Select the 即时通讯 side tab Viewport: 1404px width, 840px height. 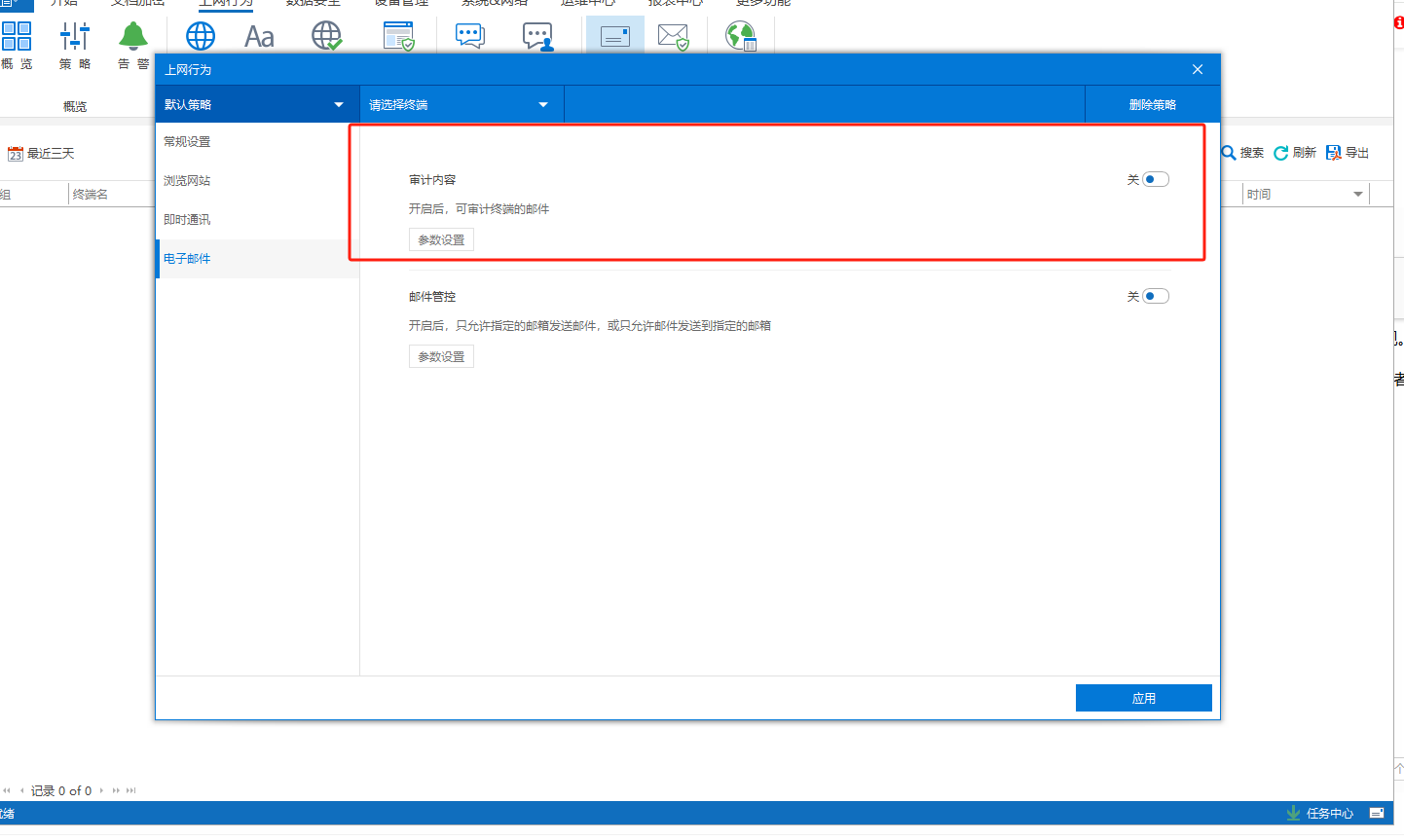coord(187,220)
